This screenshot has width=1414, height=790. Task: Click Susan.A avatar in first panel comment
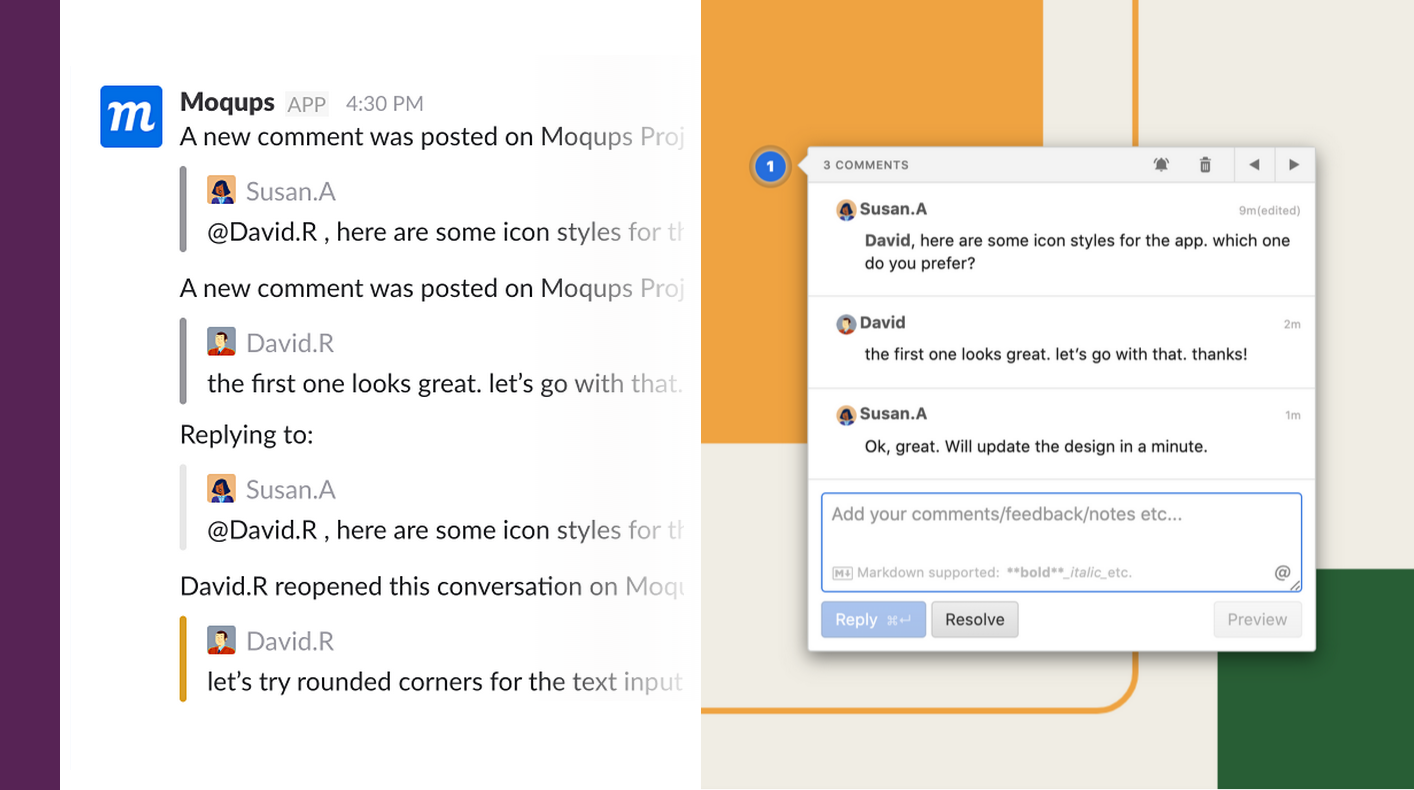(x=846, y=210)
